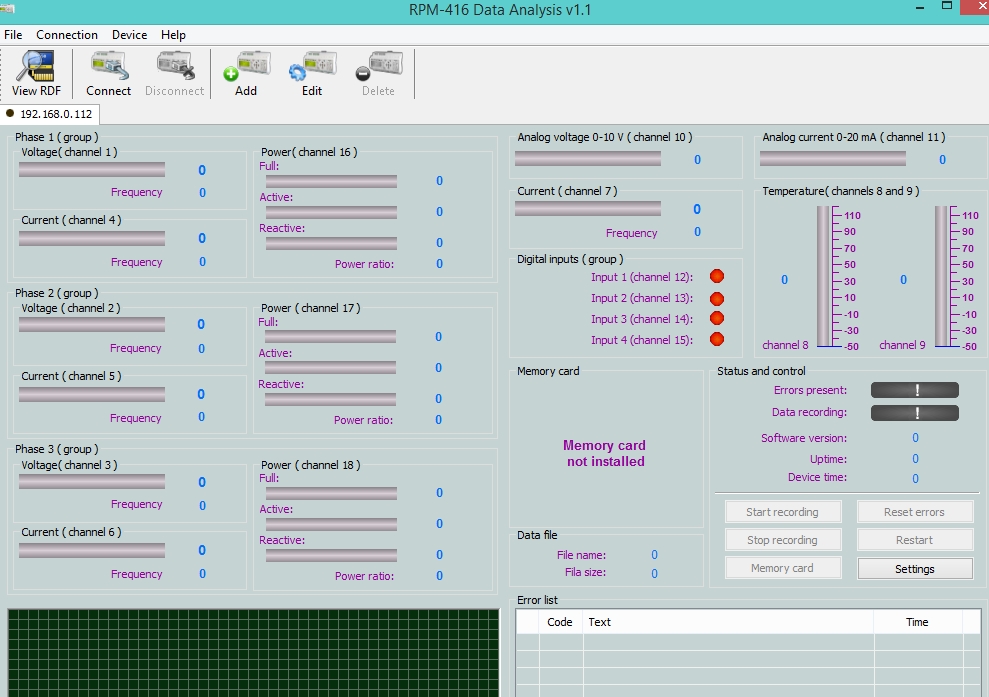Viewport: 989px width, 697px height.
Task: Click the Errors present status indicator
Action: click(915, 390)
